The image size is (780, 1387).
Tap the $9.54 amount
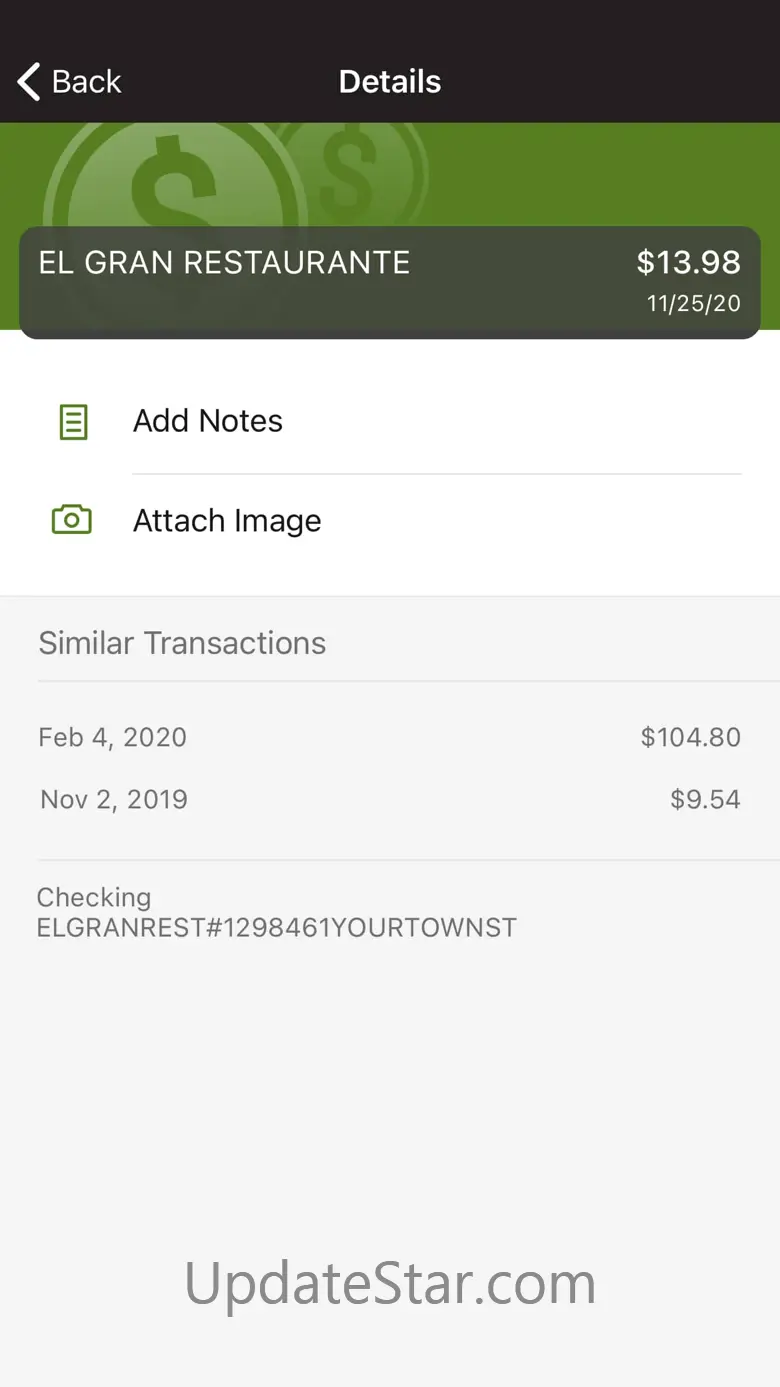705,800
